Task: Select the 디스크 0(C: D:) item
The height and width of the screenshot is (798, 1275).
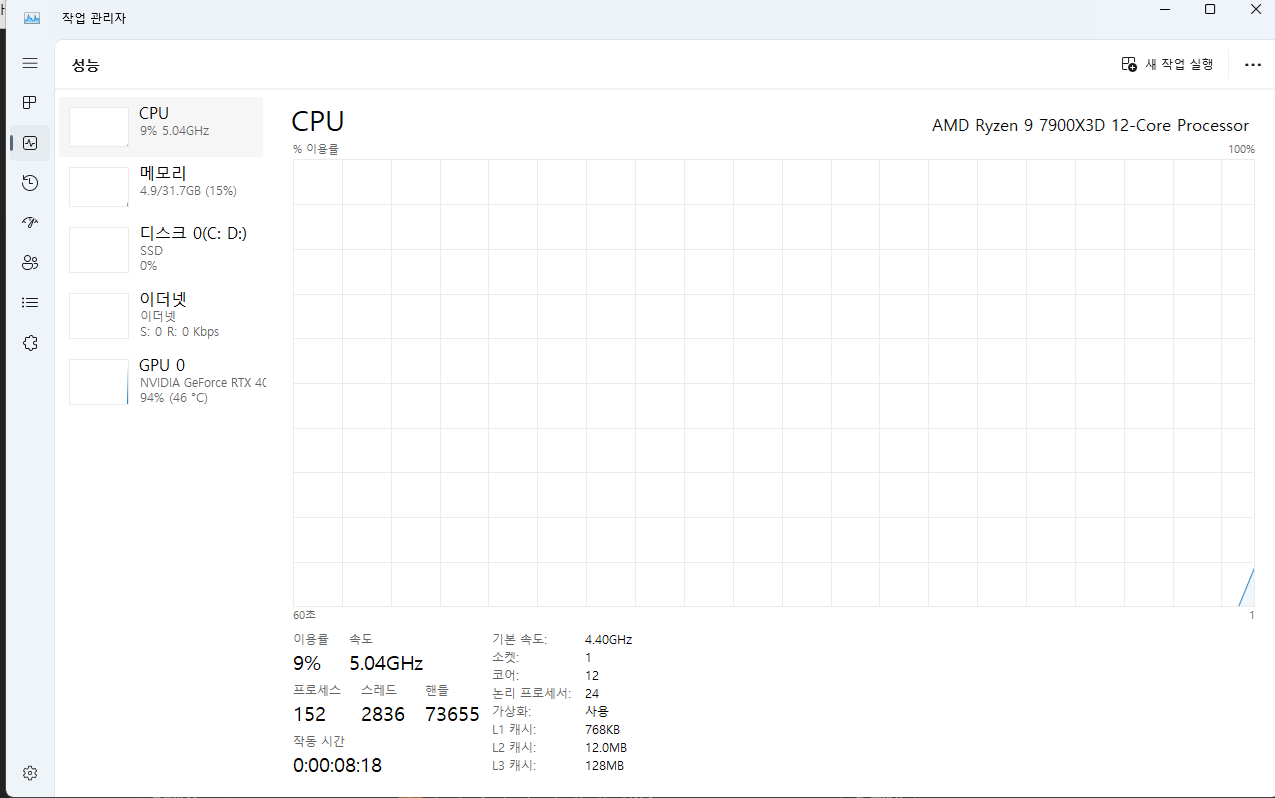Action: coord(161,249)
